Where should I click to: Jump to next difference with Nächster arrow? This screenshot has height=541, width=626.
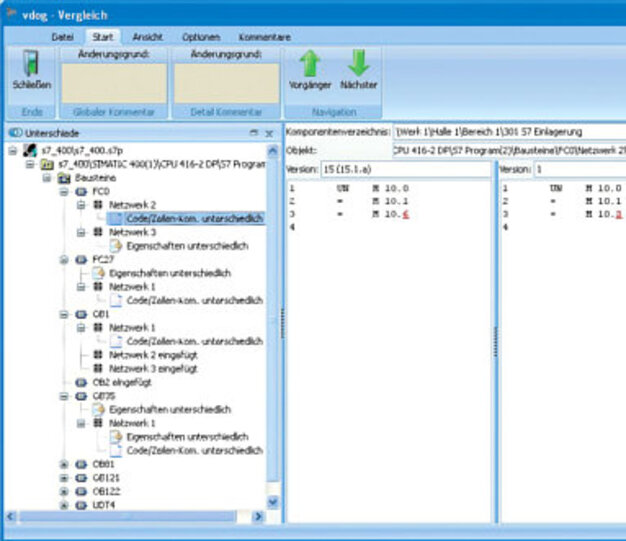pyautogui.click(x=359, y=63)
